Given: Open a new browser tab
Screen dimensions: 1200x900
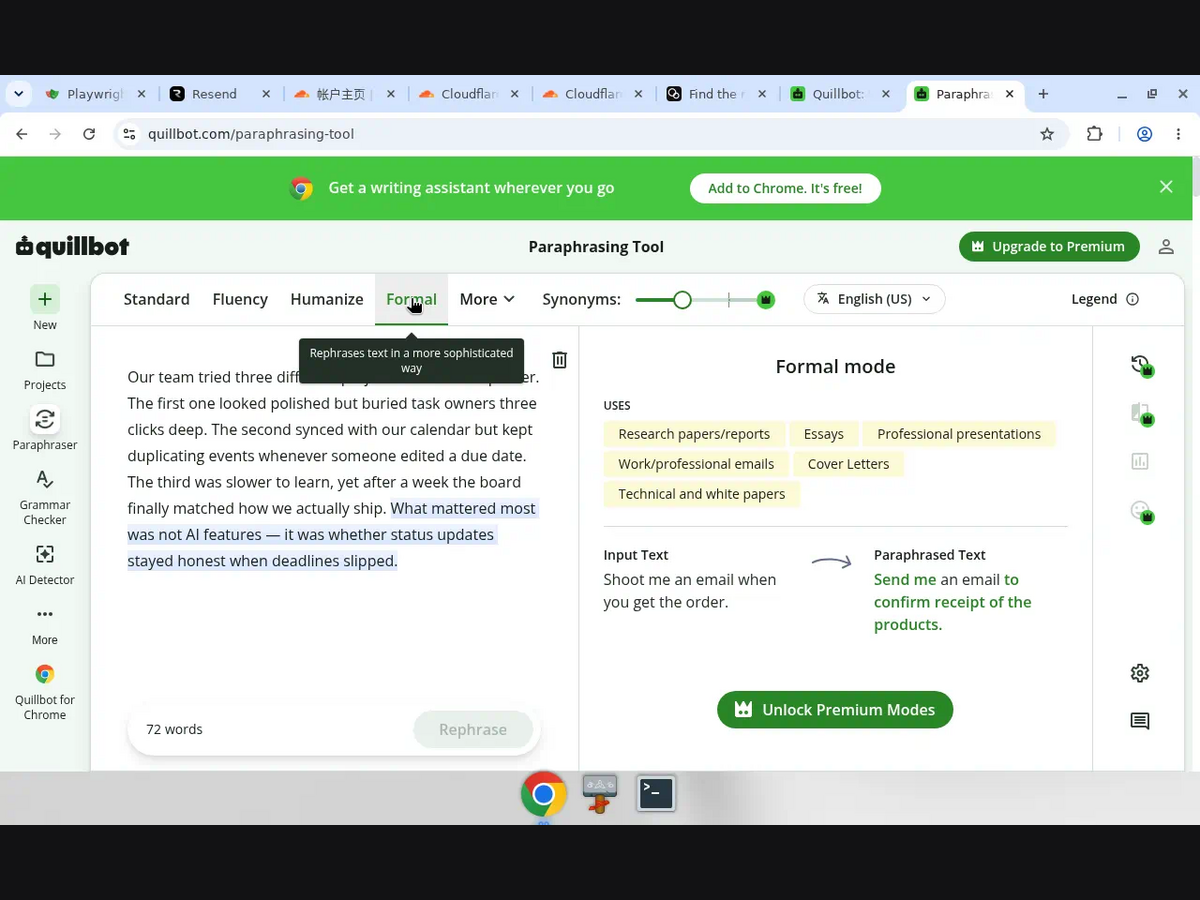Looking at the screenshot, I should click(x=1043, y=94).
